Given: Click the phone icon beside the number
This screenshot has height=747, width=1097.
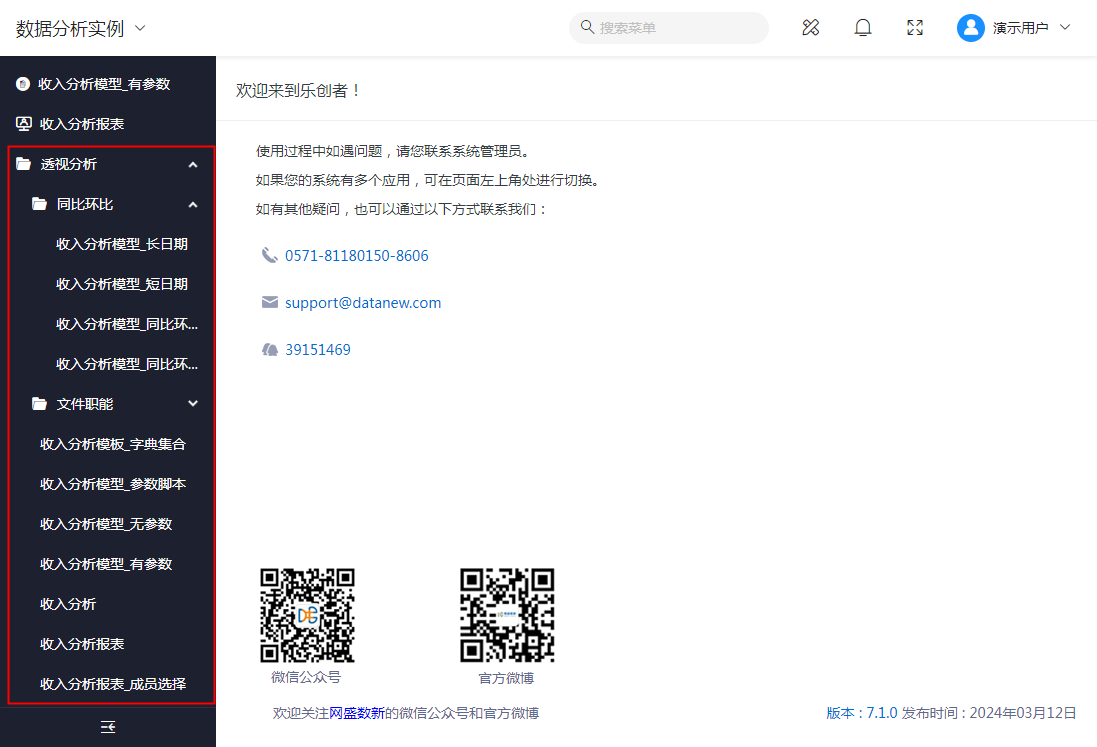Looking at the screenshot, I should pos(269,256).
